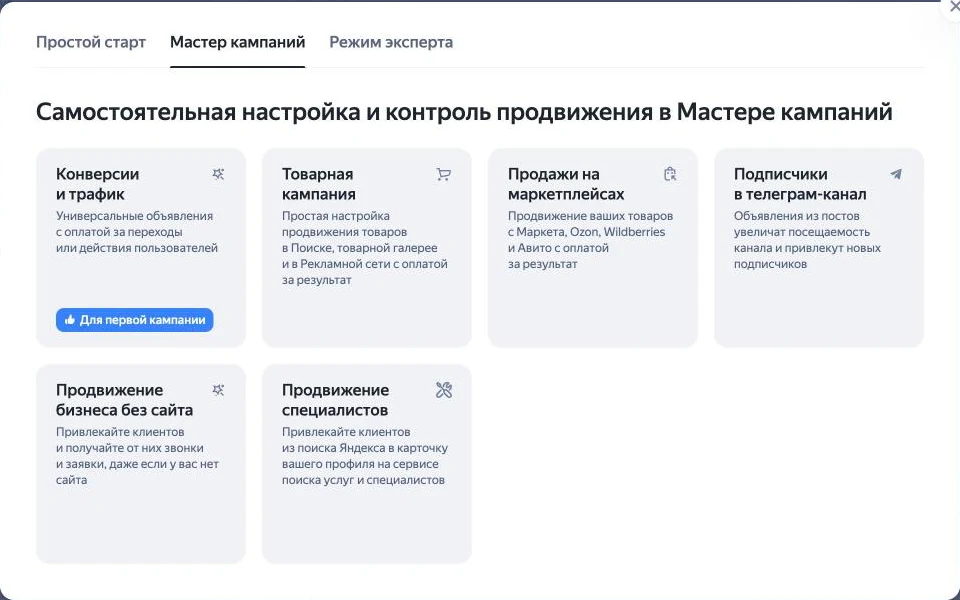Select the Мастер кампаний tab

(238, 42)
